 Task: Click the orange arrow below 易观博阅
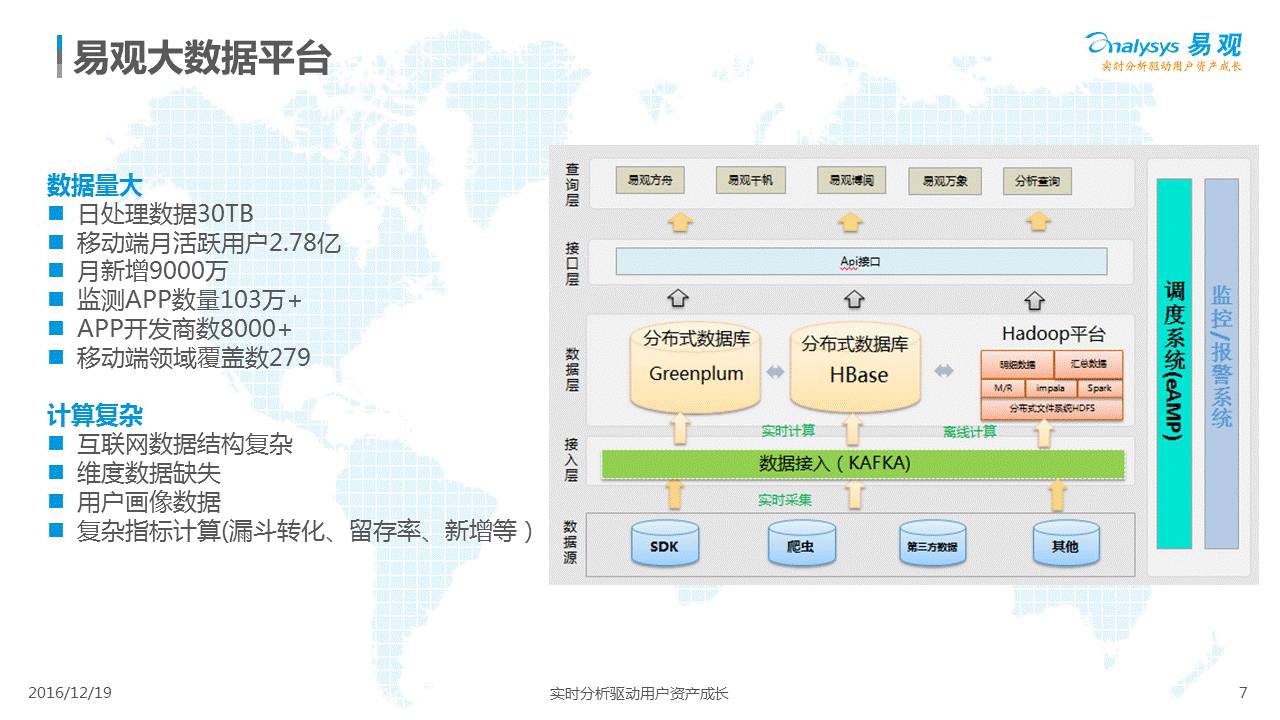(x=851, y=221)
